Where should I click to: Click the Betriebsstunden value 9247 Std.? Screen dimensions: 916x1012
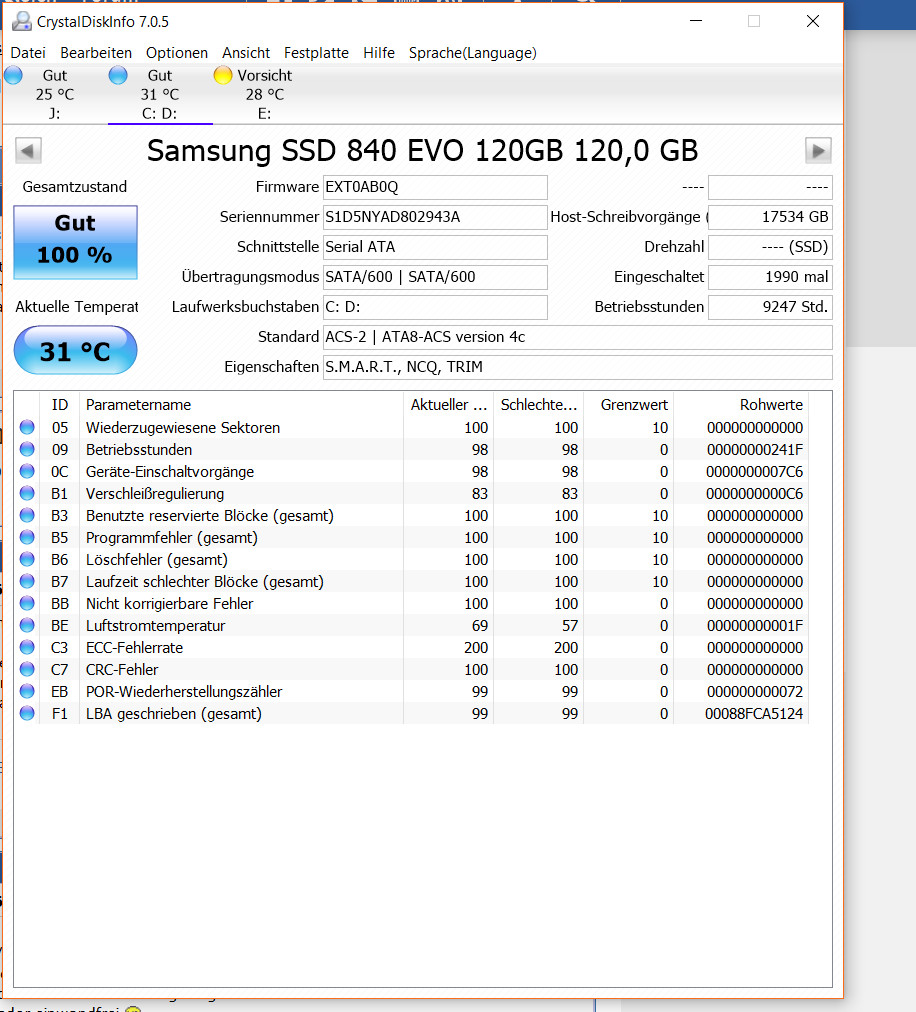pos(770,307)
